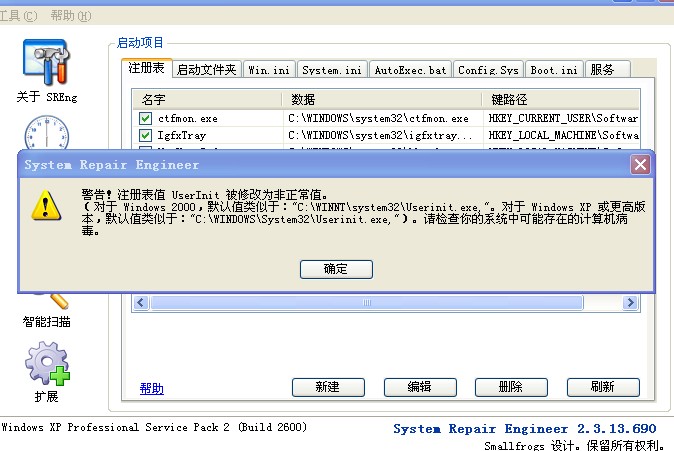The height and width of the screenshot is (451, 674).
Task: Click the 新建 button
Action: tap(328, 387)
